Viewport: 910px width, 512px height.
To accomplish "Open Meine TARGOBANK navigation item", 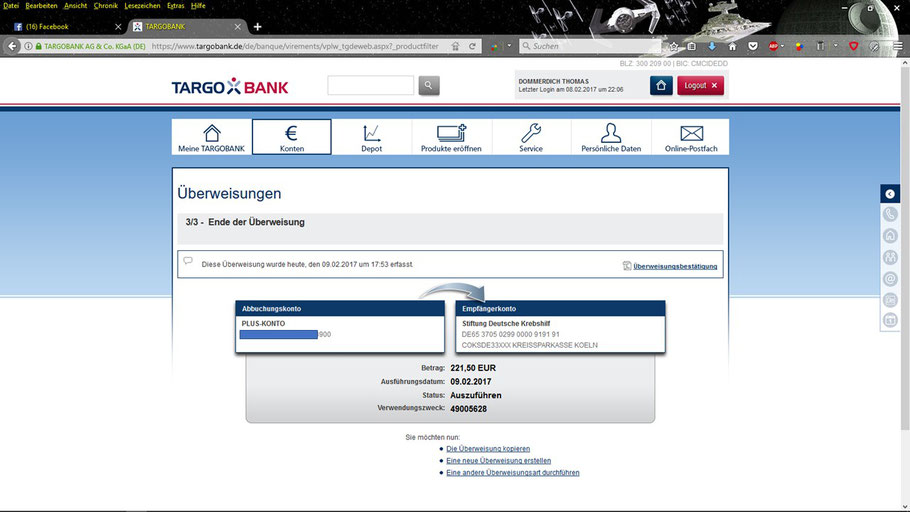I will pyautogui.click(x=211, y=137).
